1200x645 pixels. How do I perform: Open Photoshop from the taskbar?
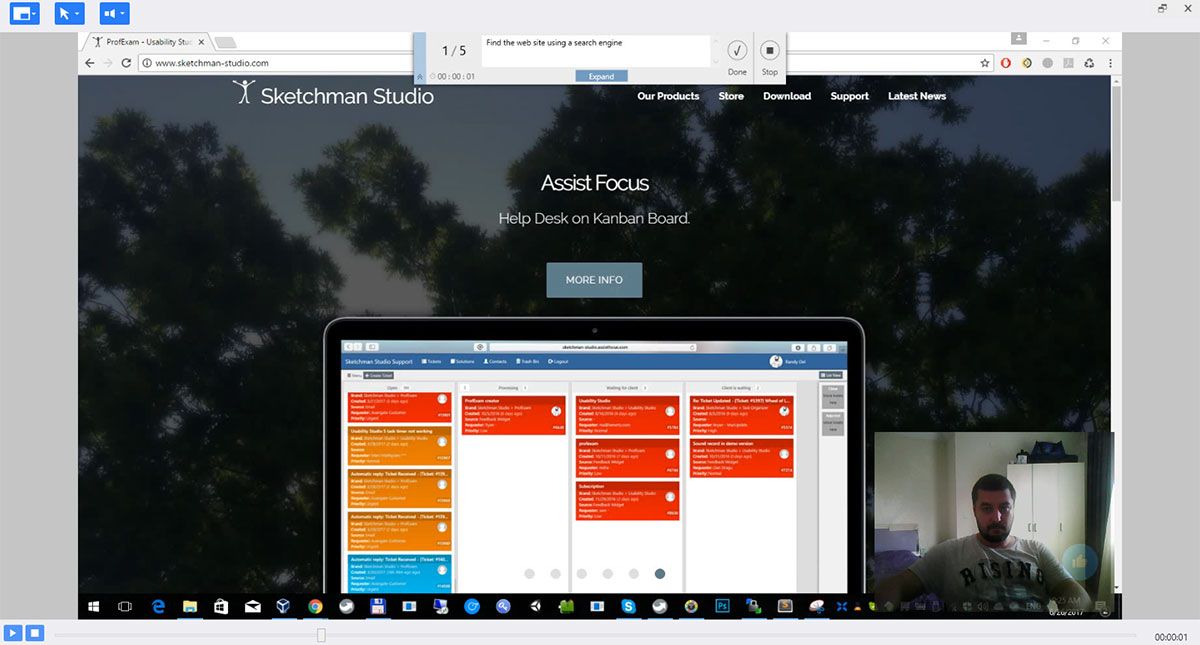722,606
